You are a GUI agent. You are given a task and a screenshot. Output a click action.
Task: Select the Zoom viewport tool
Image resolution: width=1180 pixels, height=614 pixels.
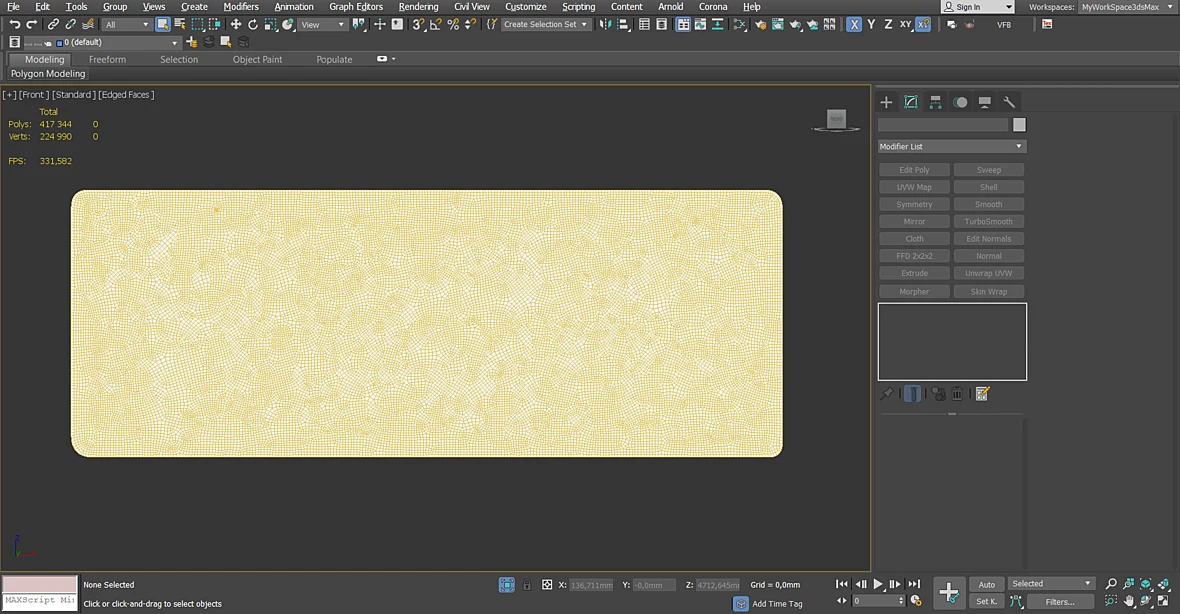pyautogui.click(x=1111, y=584)
